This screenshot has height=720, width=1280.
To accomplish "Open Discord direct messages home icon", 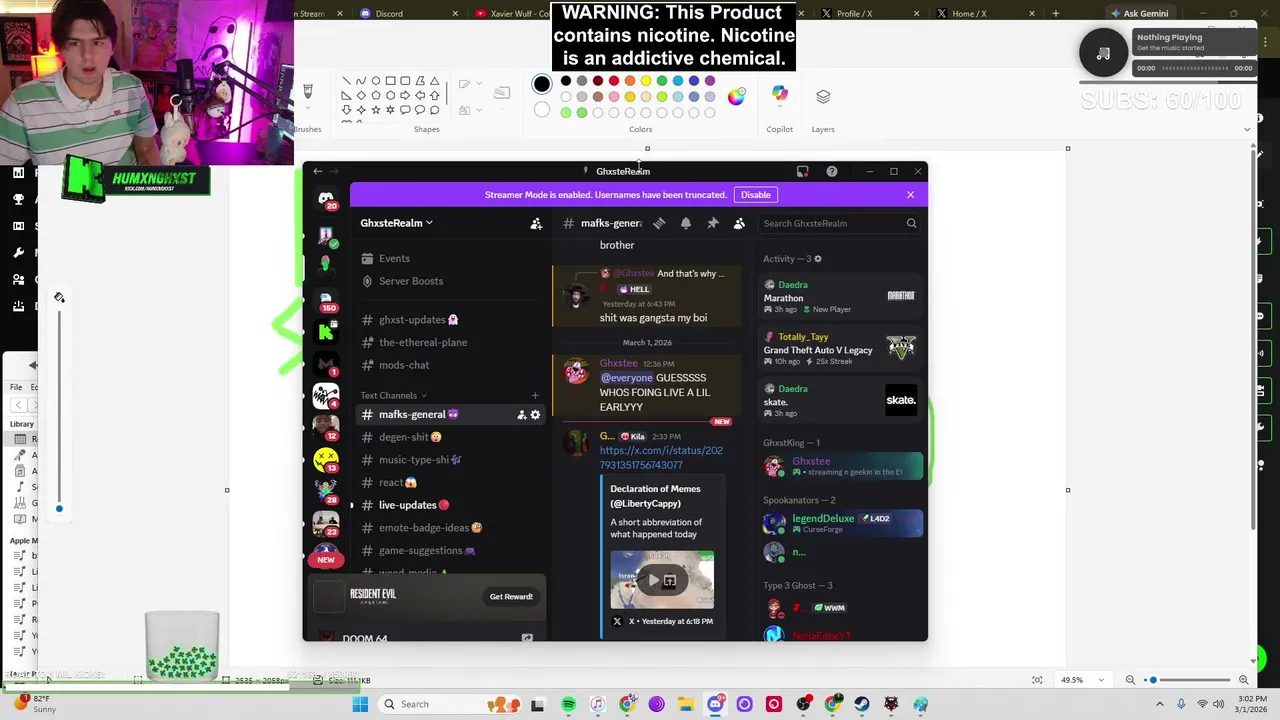I will point(326,198).
